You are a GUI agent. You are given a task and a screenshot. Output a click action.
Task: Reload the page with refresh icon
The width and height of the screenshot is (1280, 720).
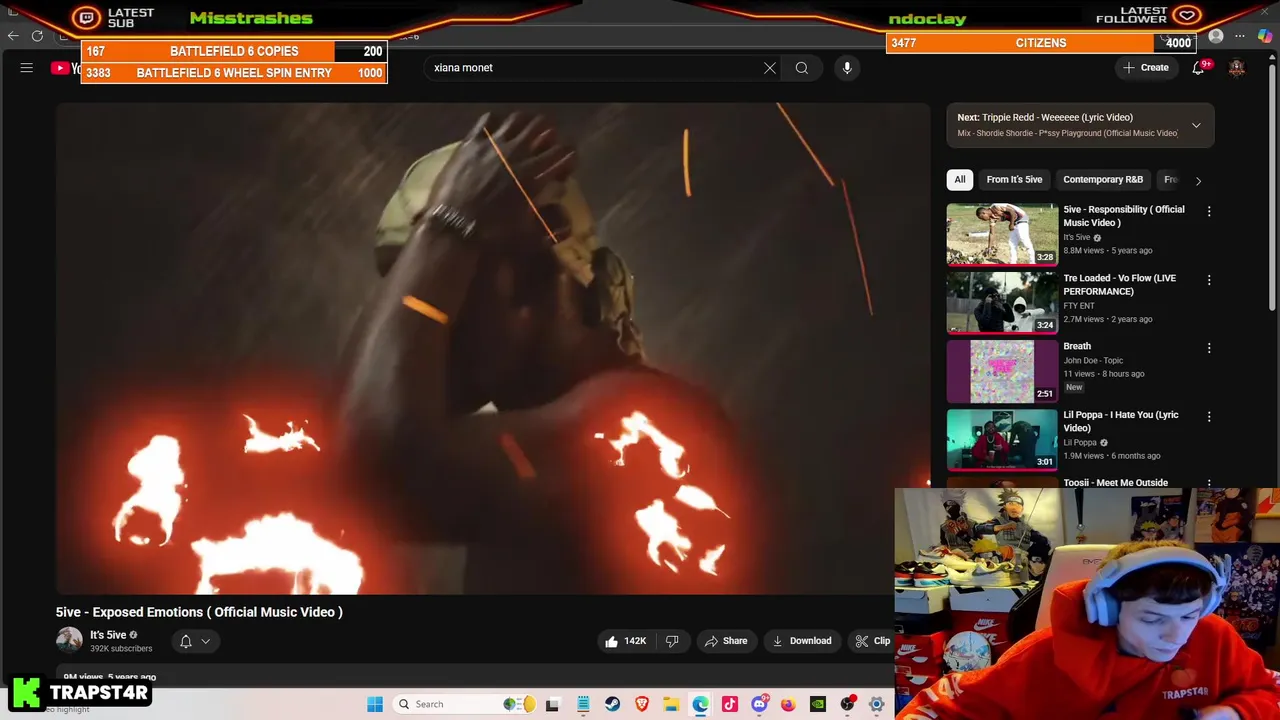pyautogui.click(x=37, y=36)
